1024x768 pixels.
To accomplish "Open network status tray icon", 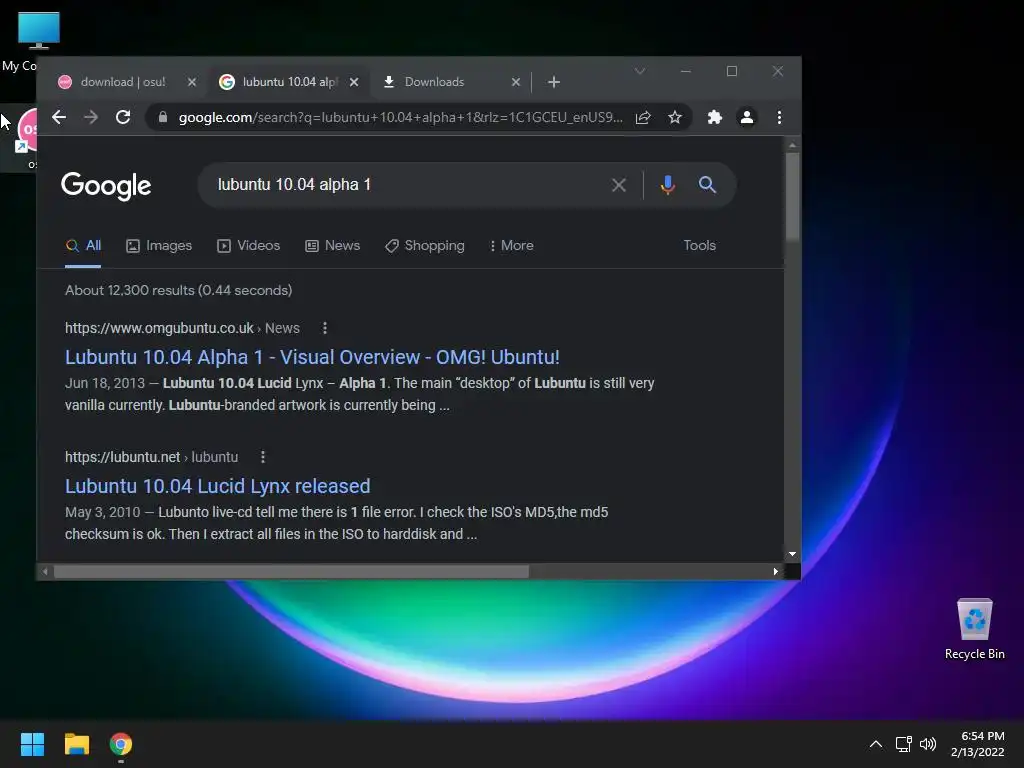I will pyautogui.click(x=904, y=744).
